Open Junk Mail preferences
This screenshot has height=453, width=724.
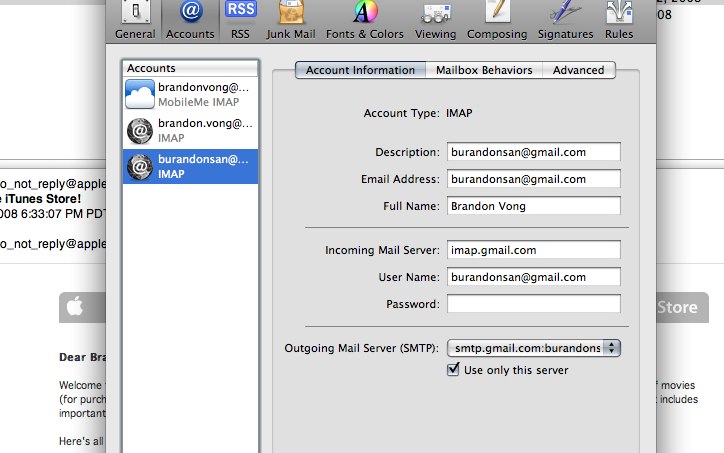(x=291, y=21)
